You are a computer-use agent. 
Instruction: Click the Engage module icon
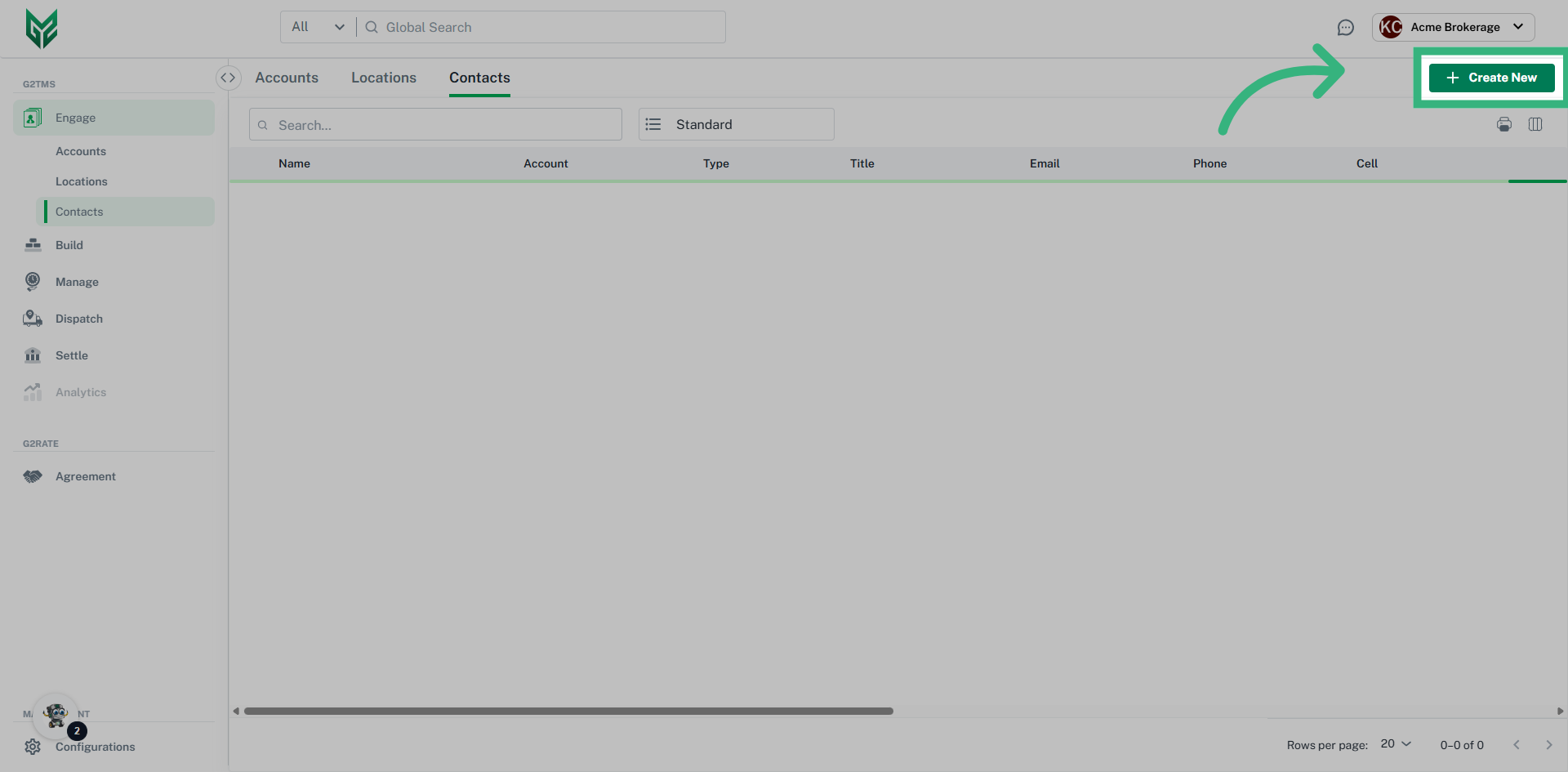33,118
